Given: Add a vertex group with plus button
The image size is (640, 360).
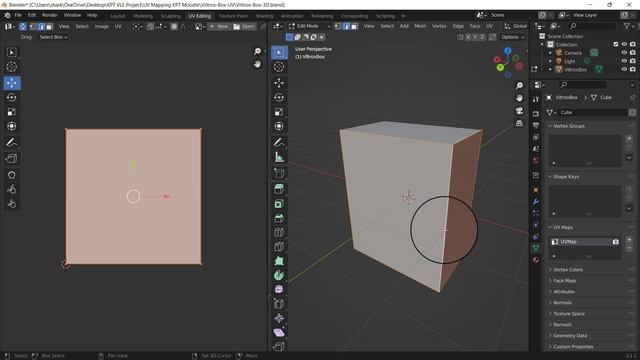Looking at the screenshot, I should [629, 138].
